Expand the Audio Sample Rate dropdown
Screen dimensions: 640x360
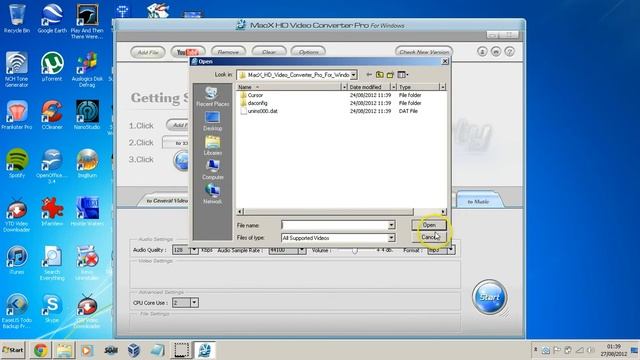coord(302,250)
